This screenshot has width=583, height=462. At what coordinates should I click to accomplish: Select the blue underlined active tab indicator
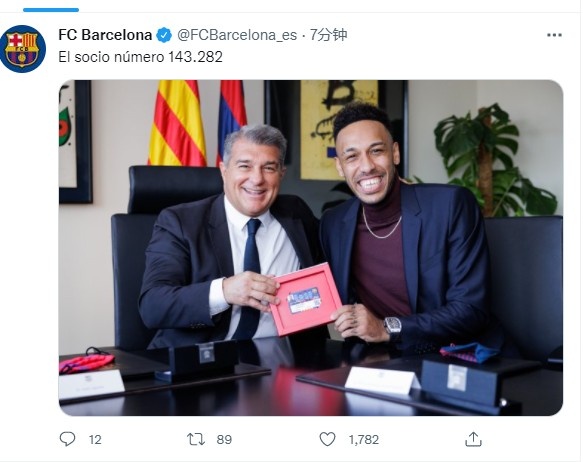click(51, 10)
